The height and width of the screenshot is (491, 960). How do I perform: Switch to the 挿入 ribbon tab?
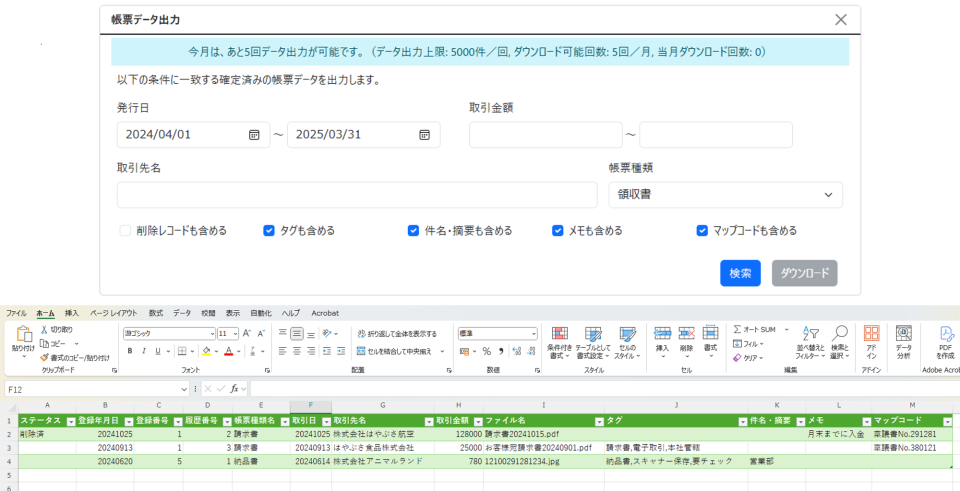pyautogui.click(x=72, y=313)
